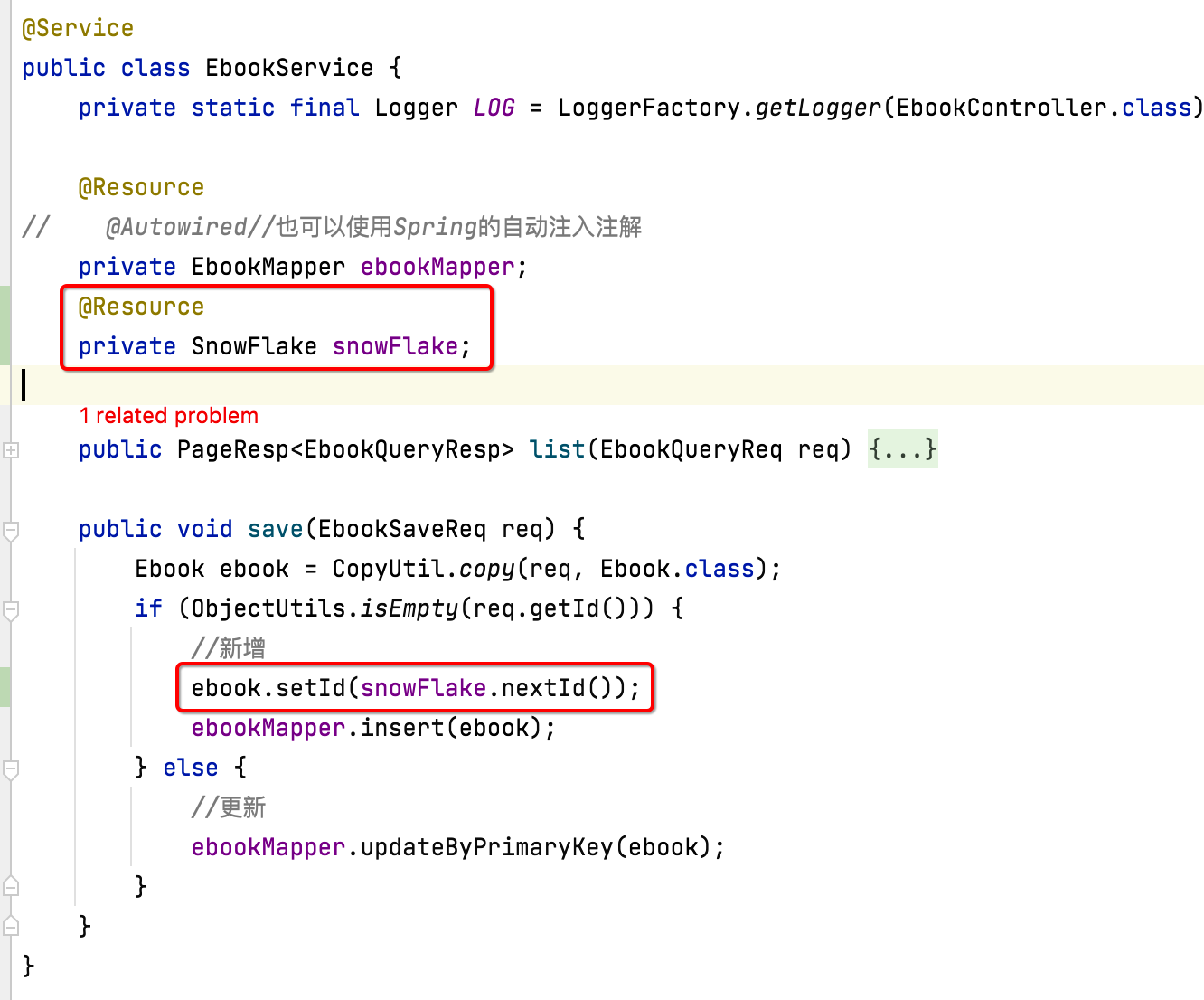
Task: Click the void keyword in the save signature
Action: click(x=205, y=529)
